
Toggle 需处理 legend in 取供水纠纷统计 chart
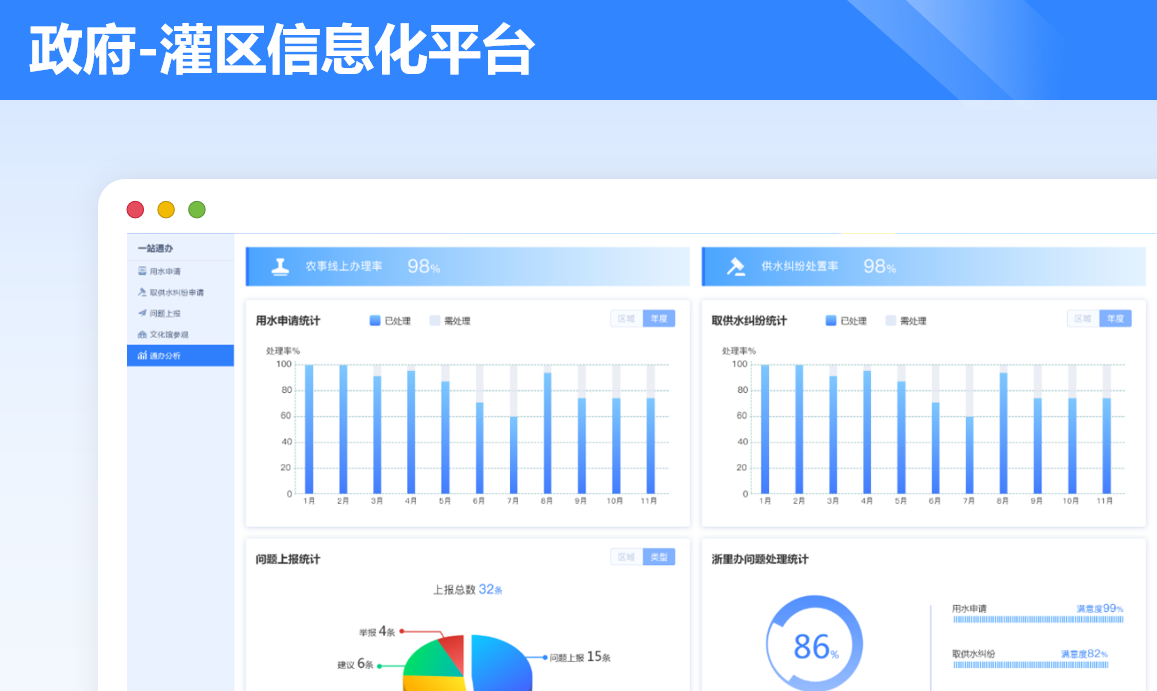point(906,320)
